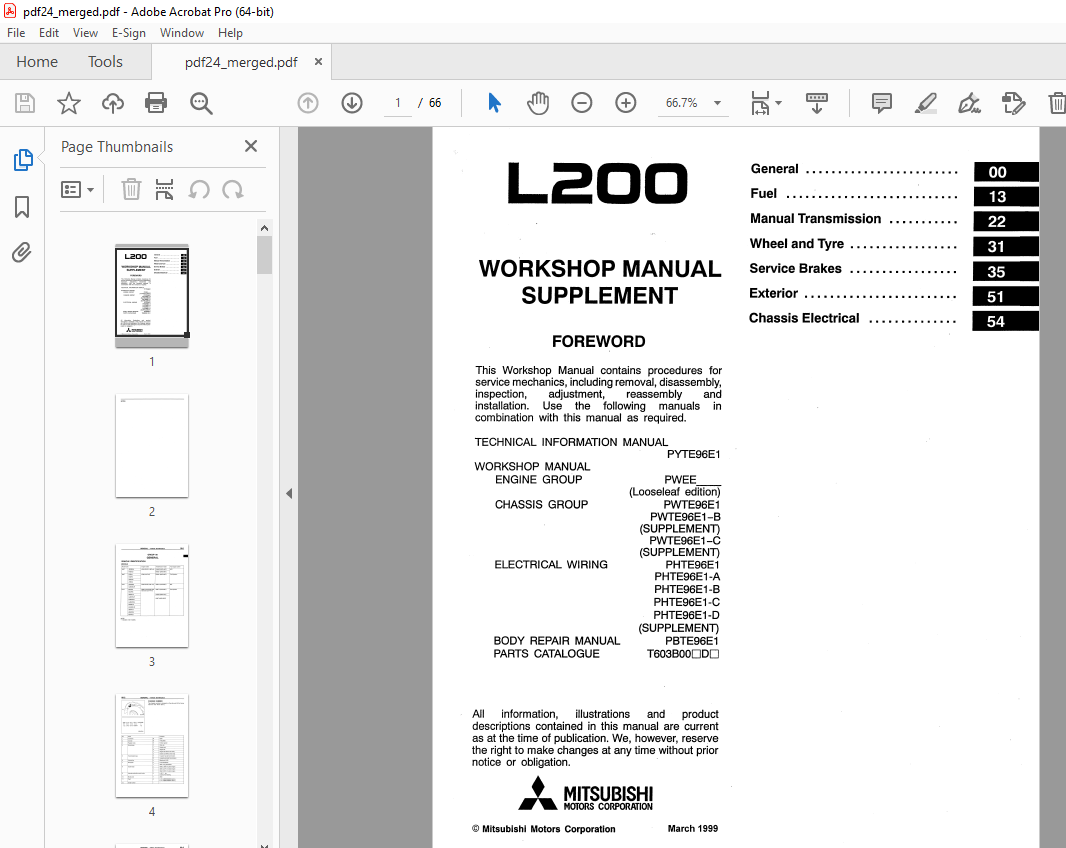Image resolution: width=1066 pixels, height=848 pixels.
Task: Click the fit page width icon
Action: (x=760, y=103)
